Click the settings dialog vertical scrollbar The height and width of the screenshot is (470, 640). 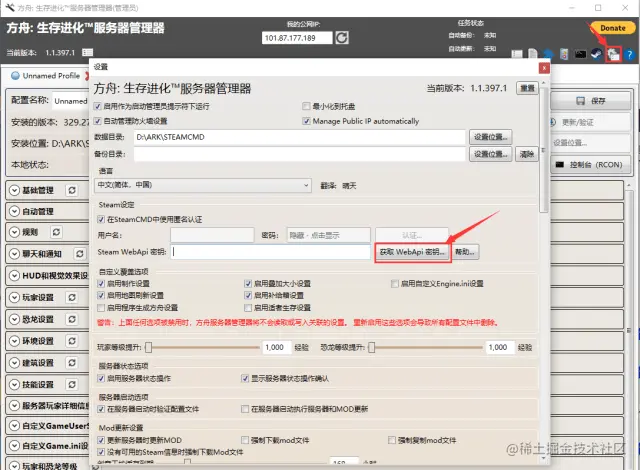click(x=543, y=149)
